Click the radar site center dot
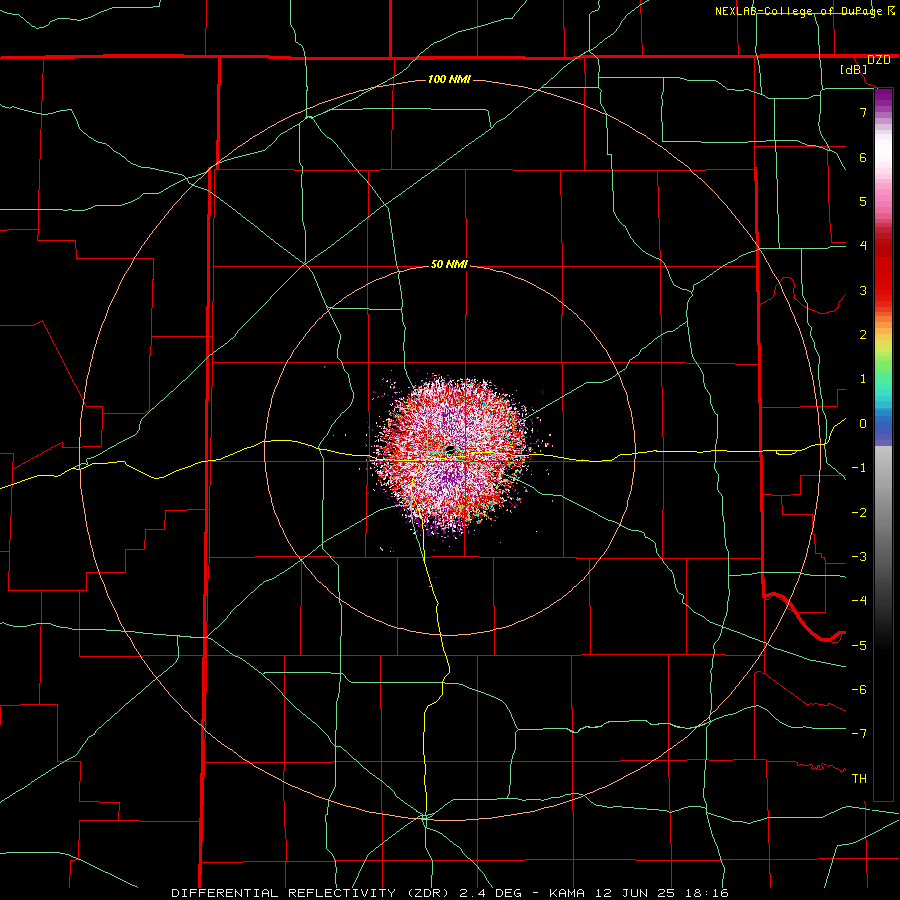The image size is (900, 900). [451, 450]
